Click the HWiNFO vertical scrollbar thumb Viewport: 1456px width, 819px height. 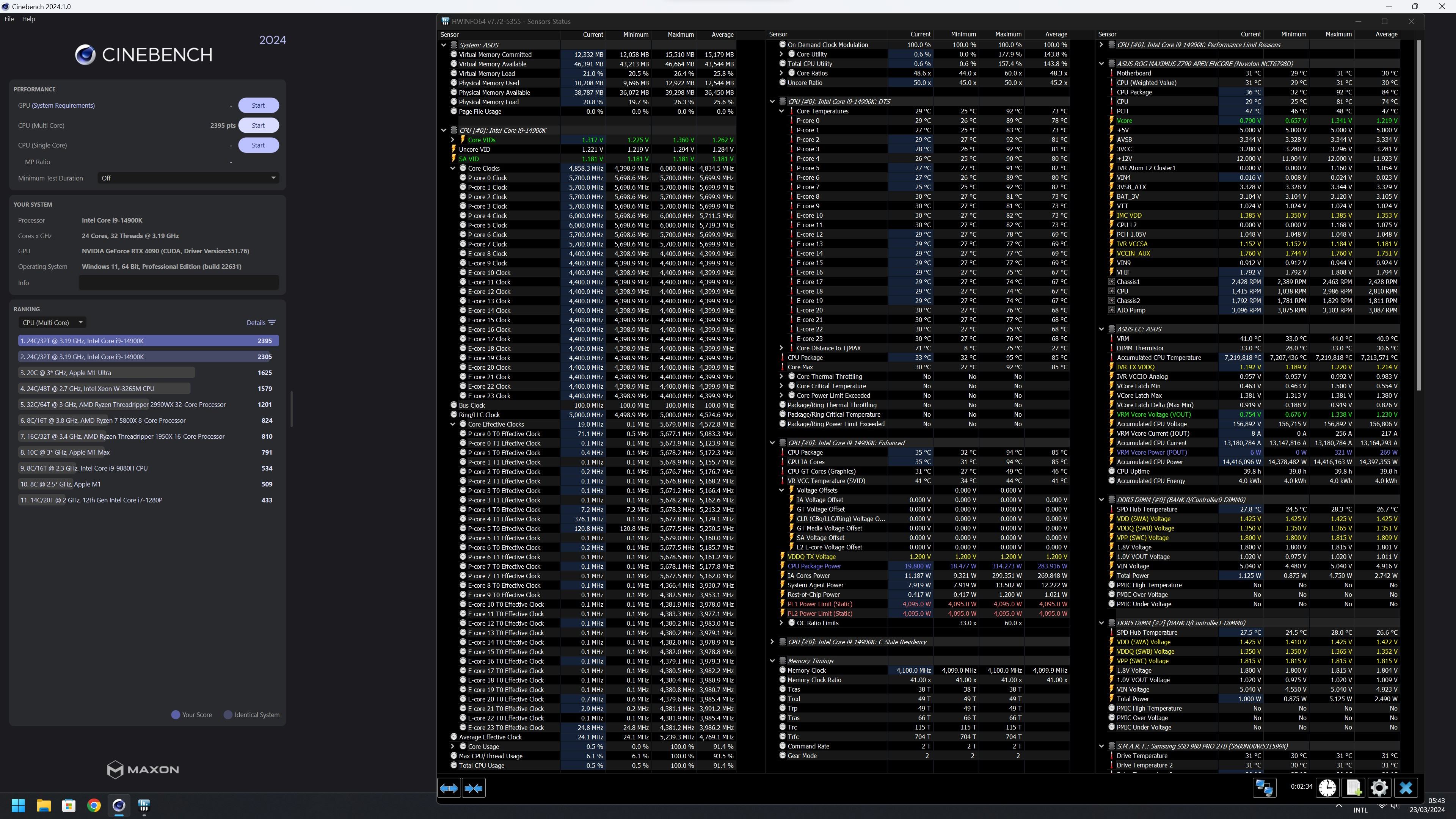[x=1419, y=215]
